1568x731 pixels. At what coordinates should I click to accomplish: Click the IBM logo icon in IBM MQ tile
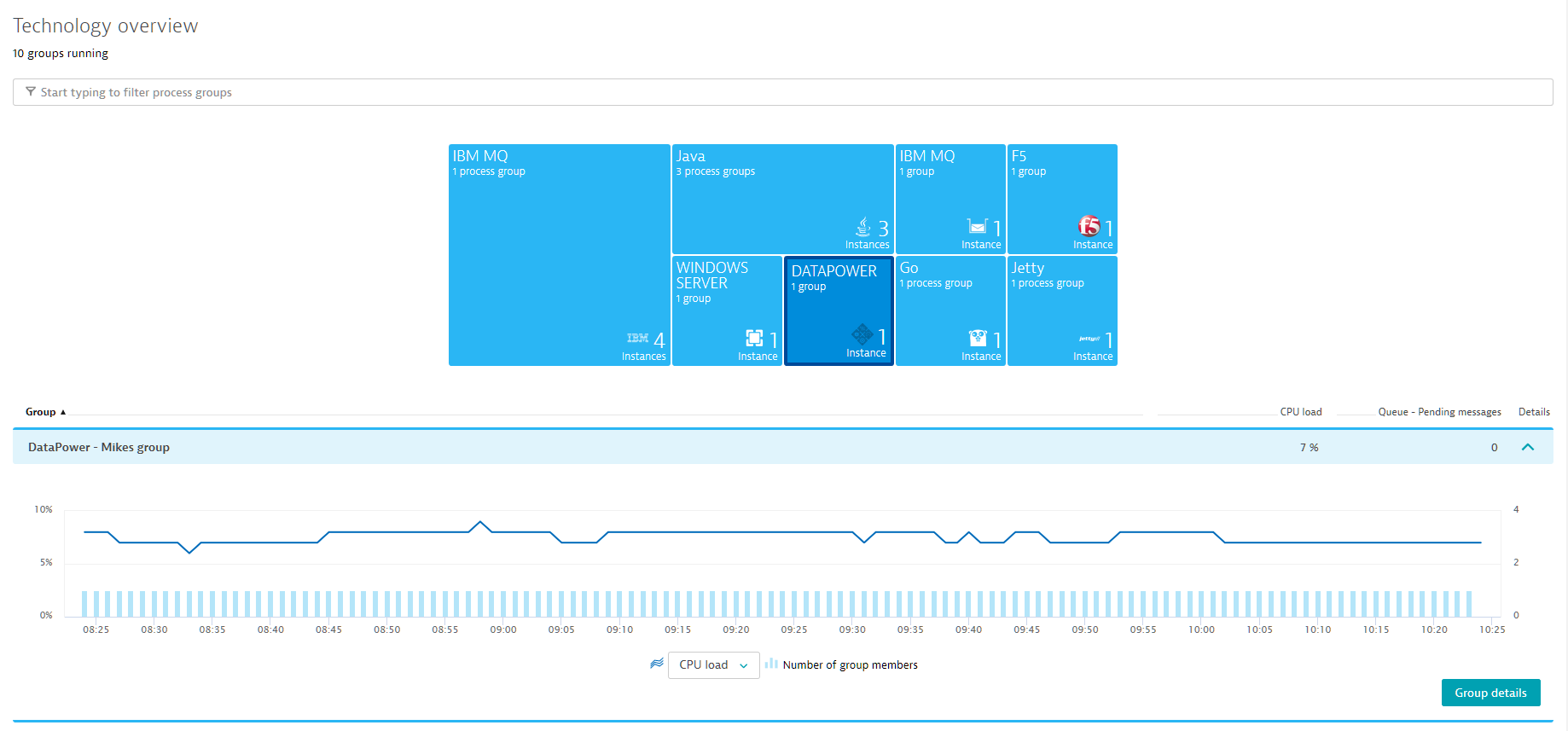[x=638, y=339]
